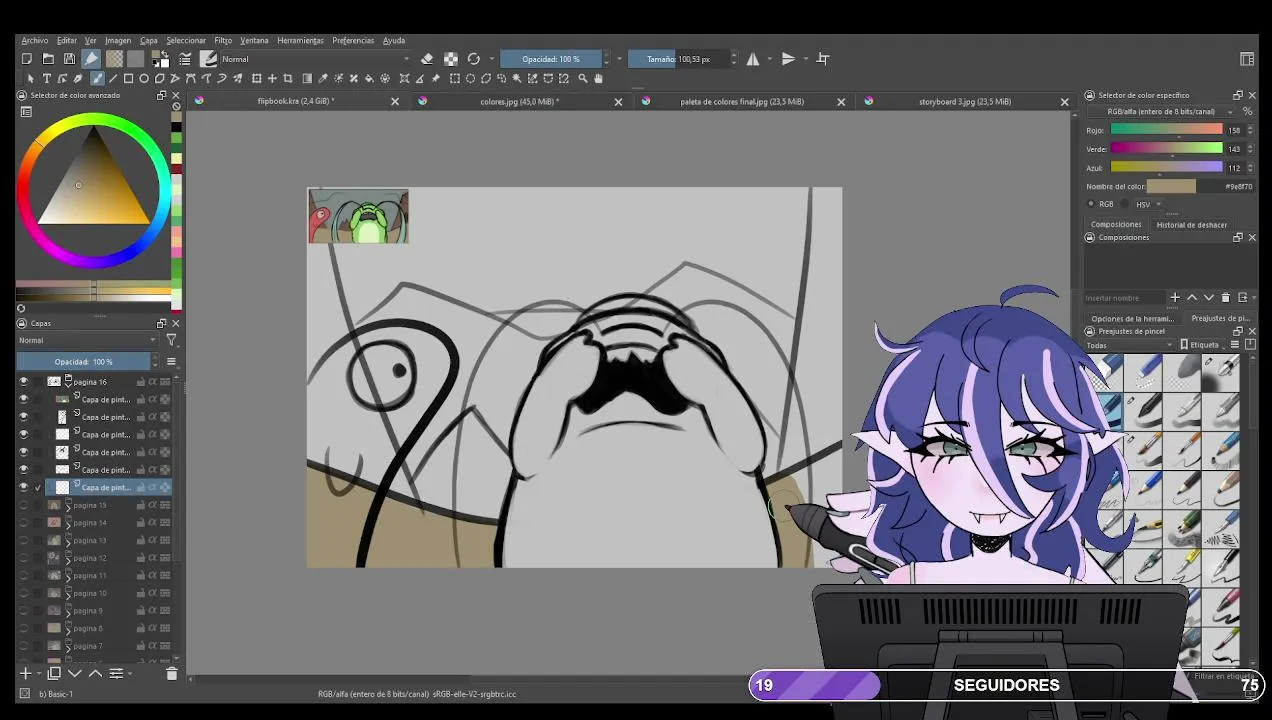Move layer down in Capas panel
The height and width of the screenshot is (720, 1272).
pos(74,674)
